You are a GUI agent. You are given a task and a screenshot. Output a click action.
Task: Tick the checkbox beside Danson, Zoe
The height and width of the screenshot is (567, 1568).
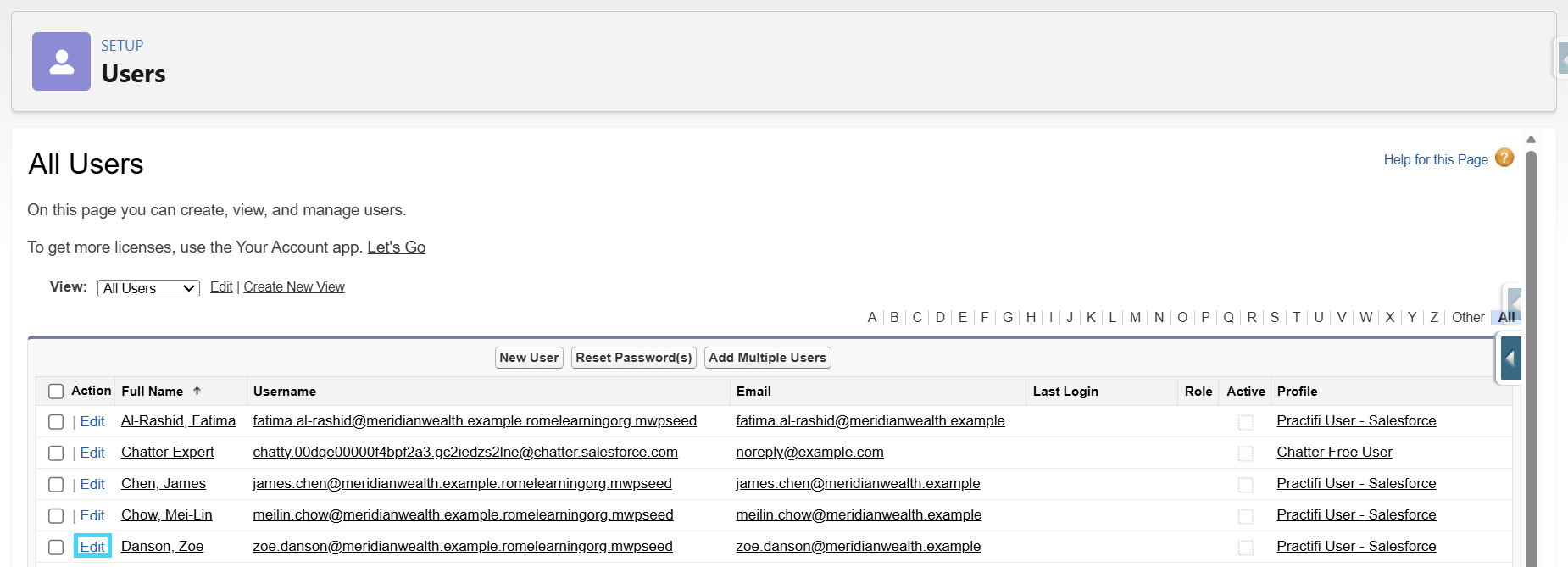pos(56,548)
